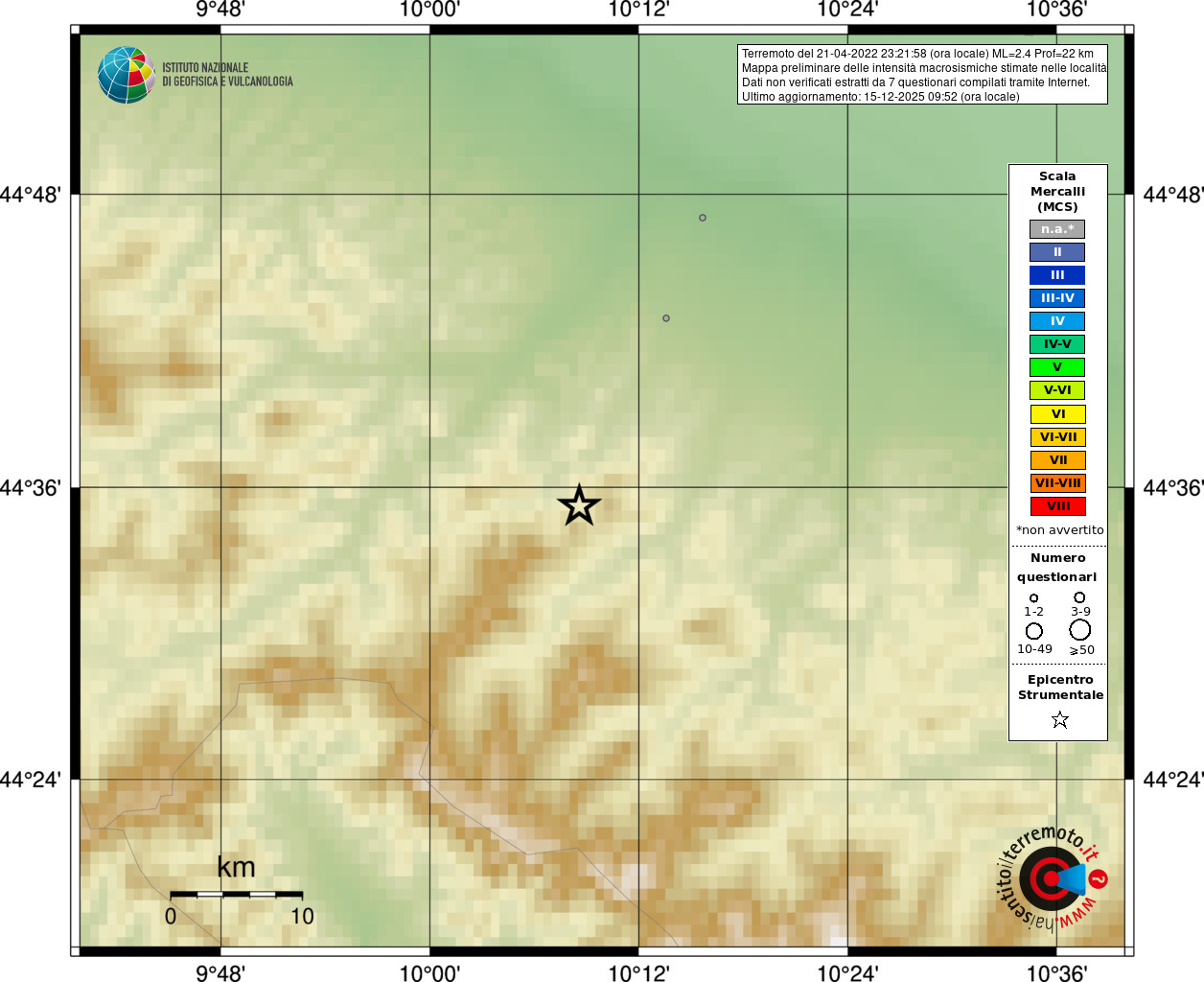This screenshot has height=982, width=1204.
Task: Click the earthquake info text box
Action: pos(922,75)
